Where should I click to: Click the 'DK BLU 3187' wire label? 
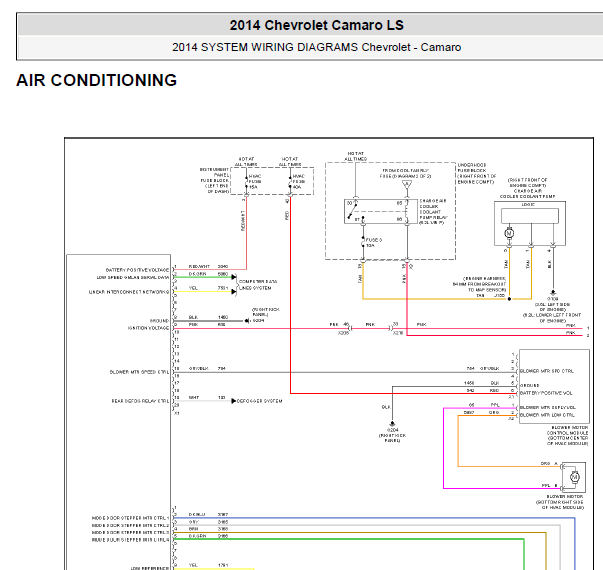pyautogui.click(x=208, y=514)
